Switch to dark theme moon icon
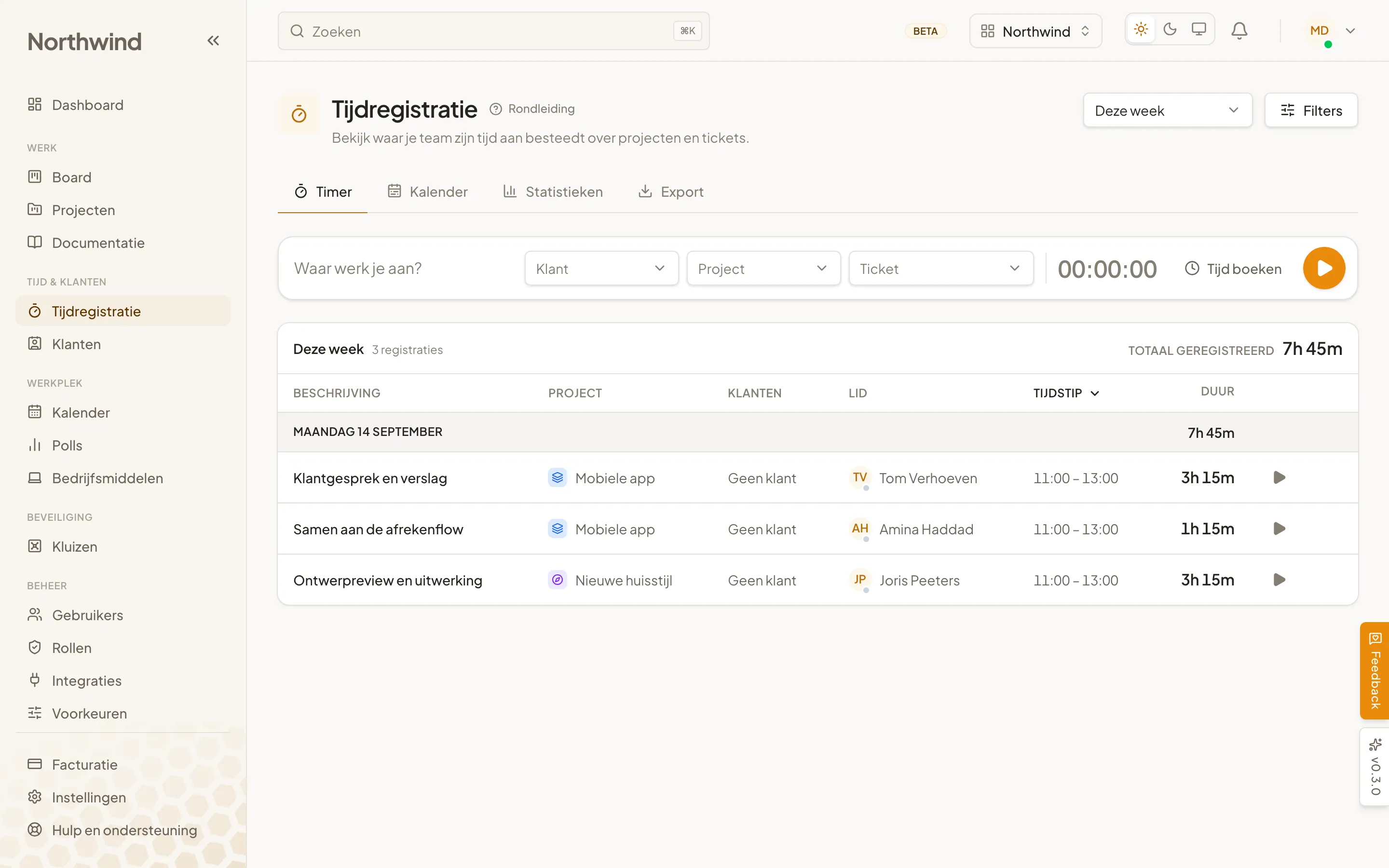1389x868 pixels. (1170, 29)
